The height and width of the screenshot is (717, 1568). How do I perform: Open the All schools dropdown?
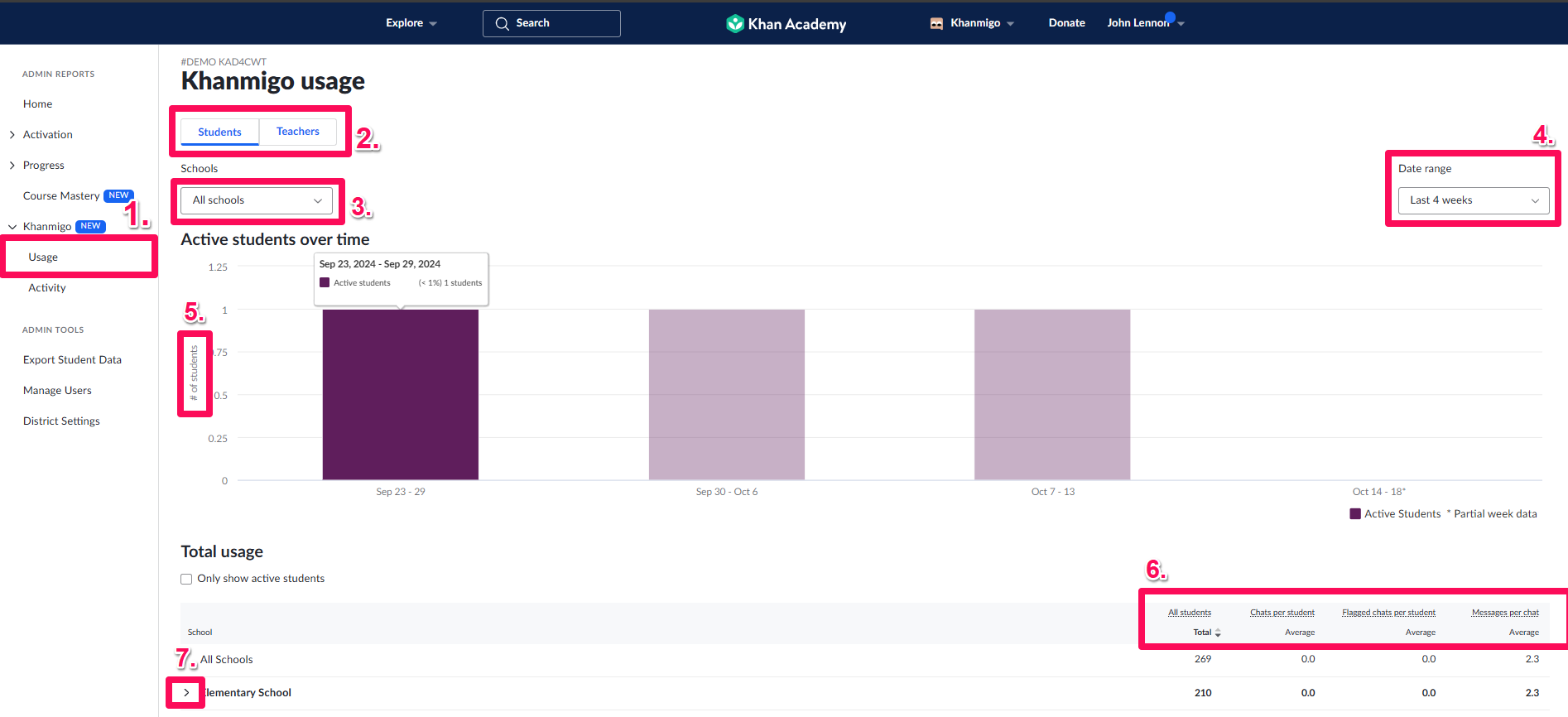[257, 200]
